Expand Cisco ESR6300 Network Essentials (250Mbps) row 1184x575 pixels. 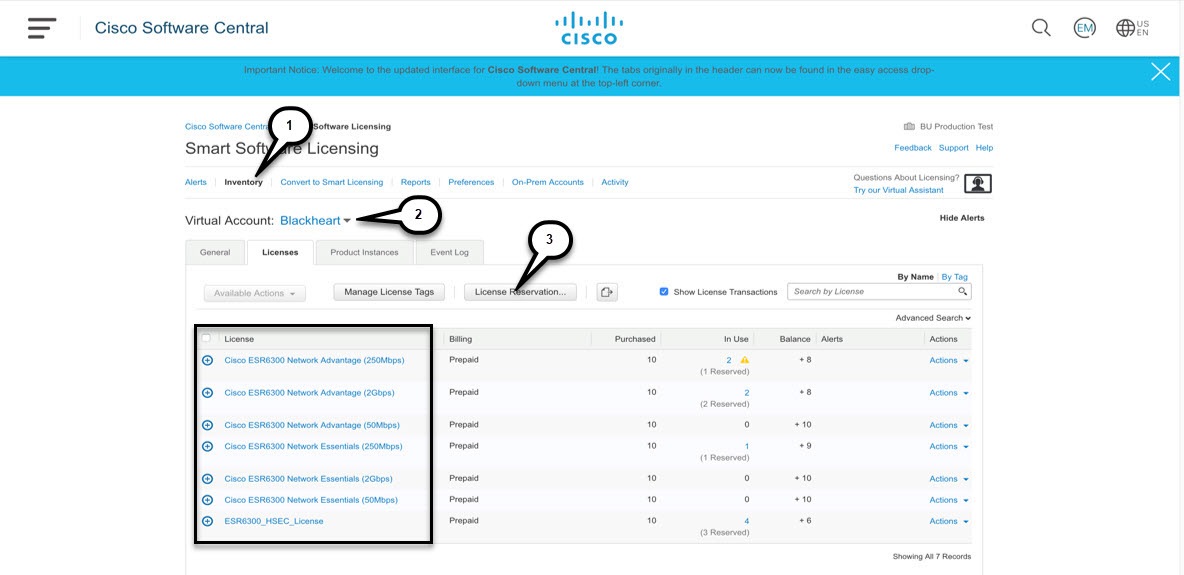click(x=208, y=447)
